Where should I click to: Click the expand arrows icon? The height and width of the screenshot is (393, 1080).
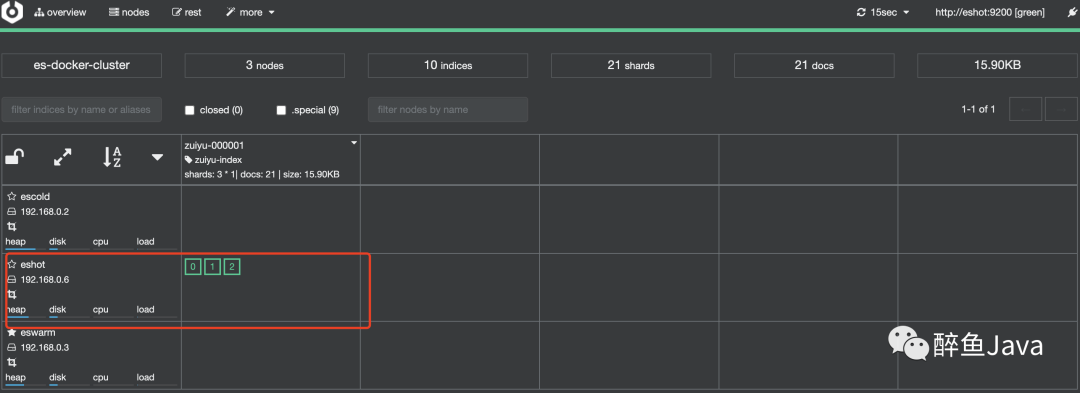point(63,158)
